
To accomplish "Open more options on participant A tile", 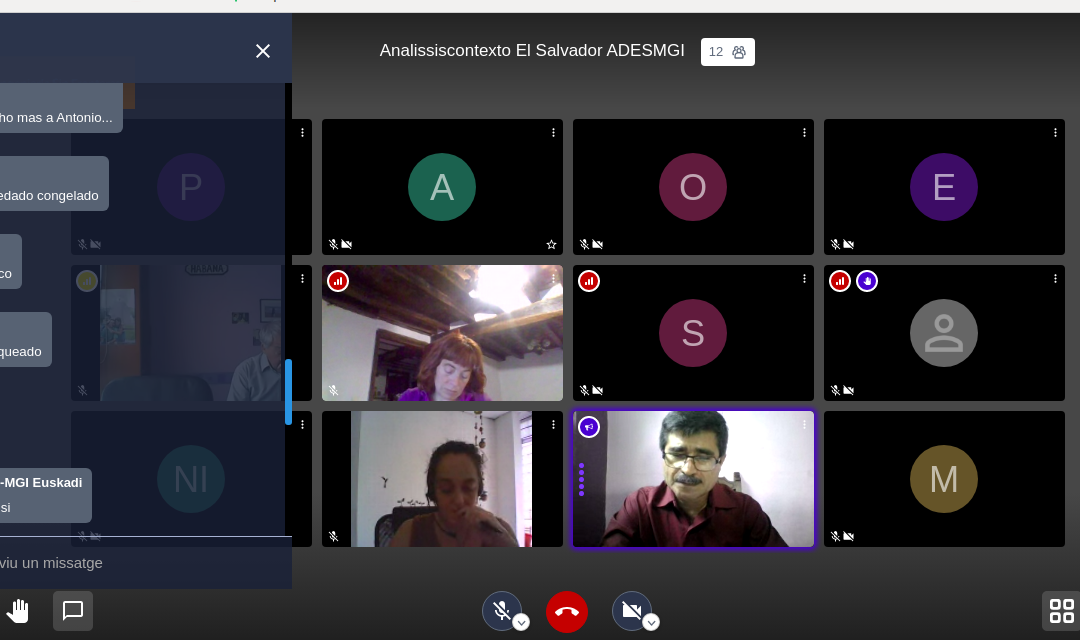I will coord(553,133).
